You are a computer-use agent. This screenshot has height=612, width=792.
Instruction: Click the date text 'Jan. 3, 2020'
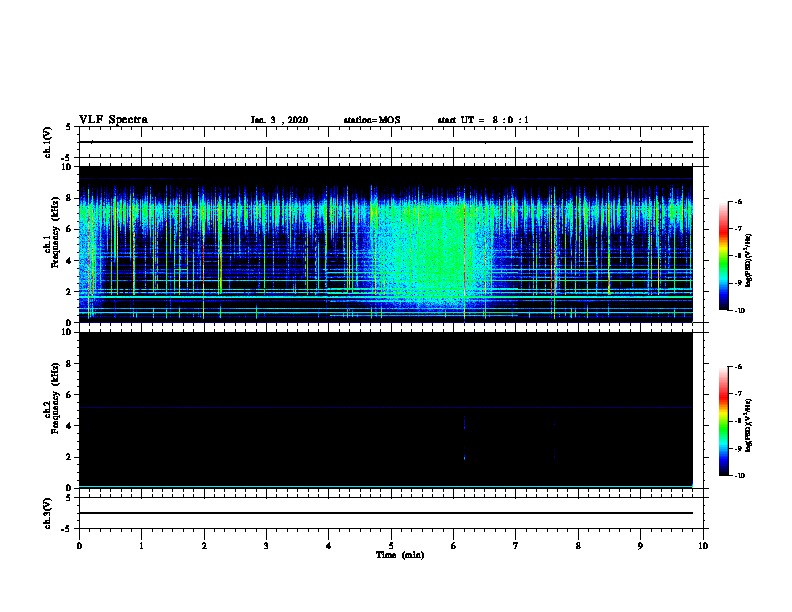coord(279,120)
